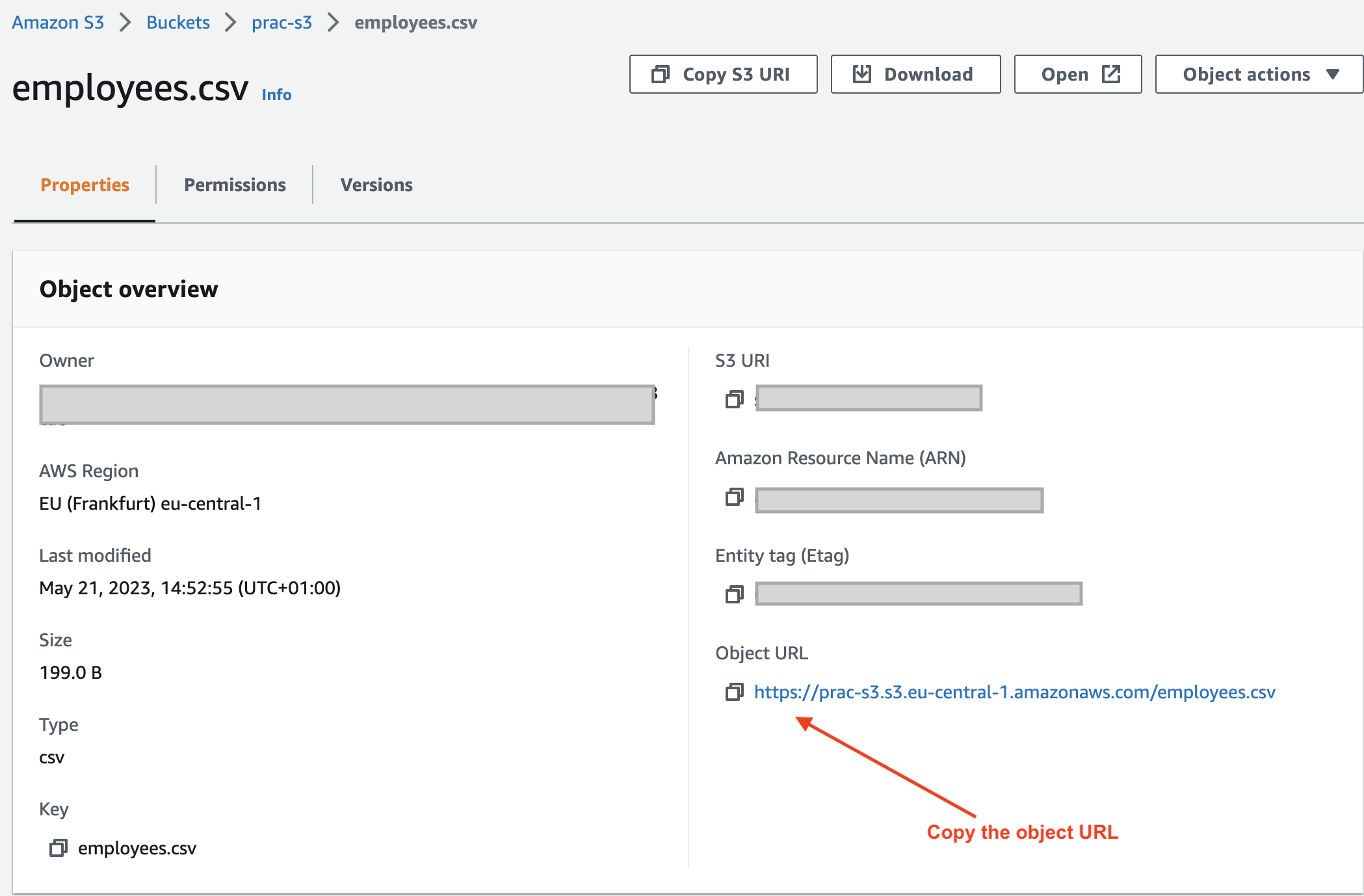Click the employees.csv breadcrumb text
The height and width of the screenshot is (896, 1364).
416,22
